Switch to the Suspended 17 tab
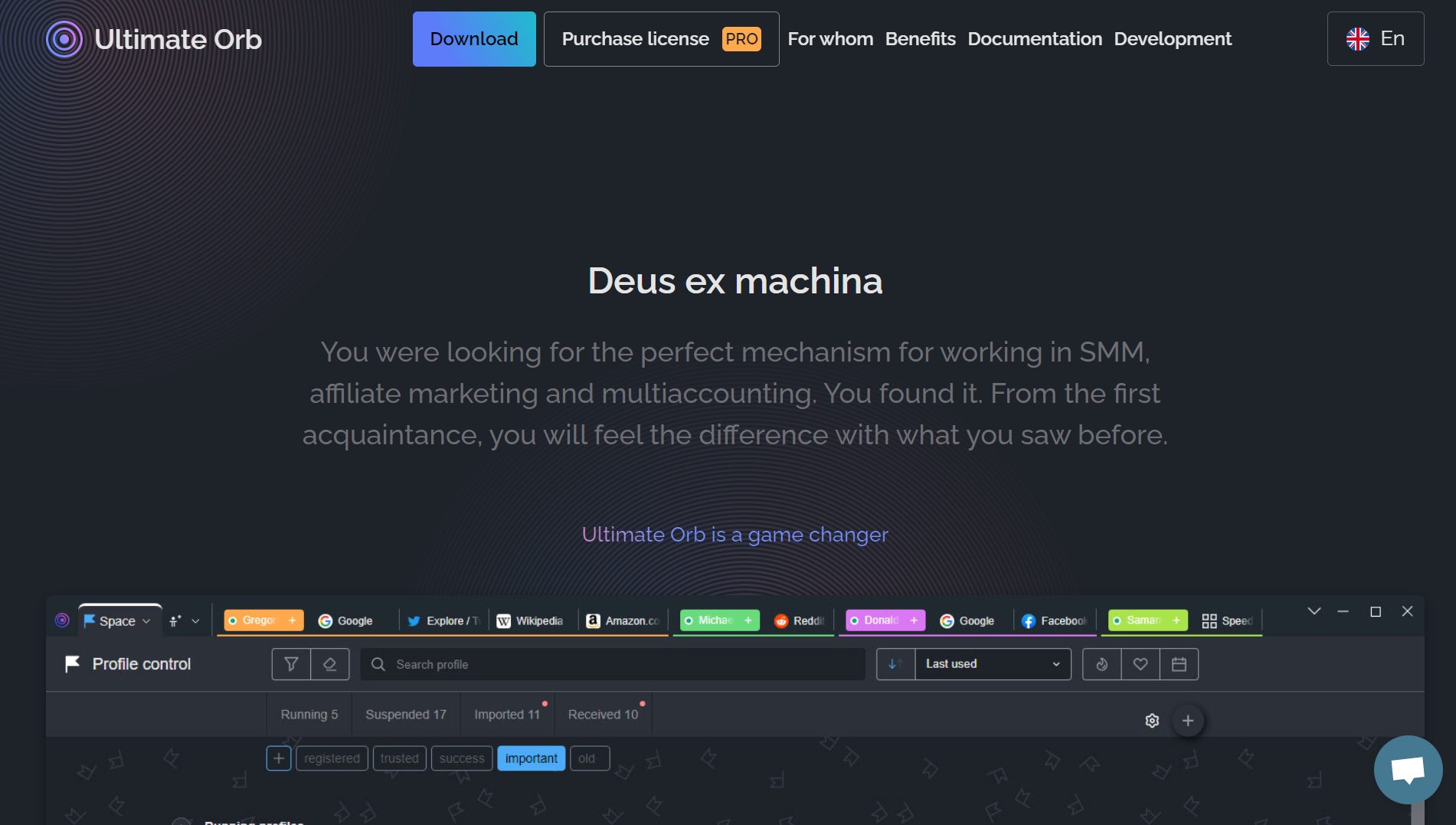Image resolution: width=1456 pixels, height=825 pixels. tap(406, 715)
